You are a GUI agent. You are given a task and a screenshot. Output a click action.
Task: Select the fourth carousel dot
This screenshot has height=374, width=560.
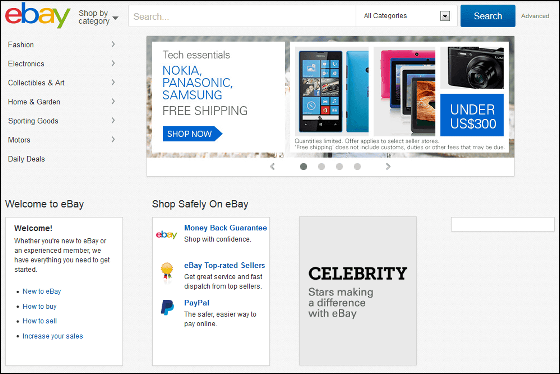[357, 166]
